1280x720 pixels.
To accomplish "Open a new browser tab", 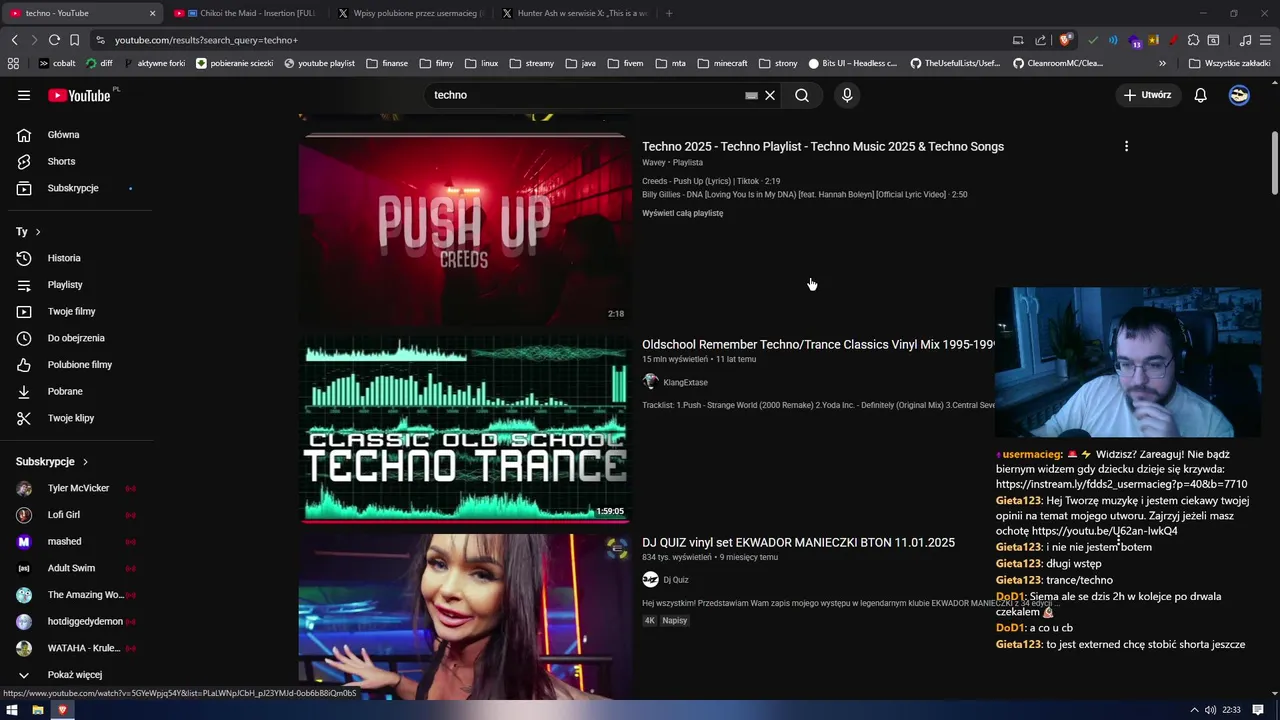I will coord(669,13).
